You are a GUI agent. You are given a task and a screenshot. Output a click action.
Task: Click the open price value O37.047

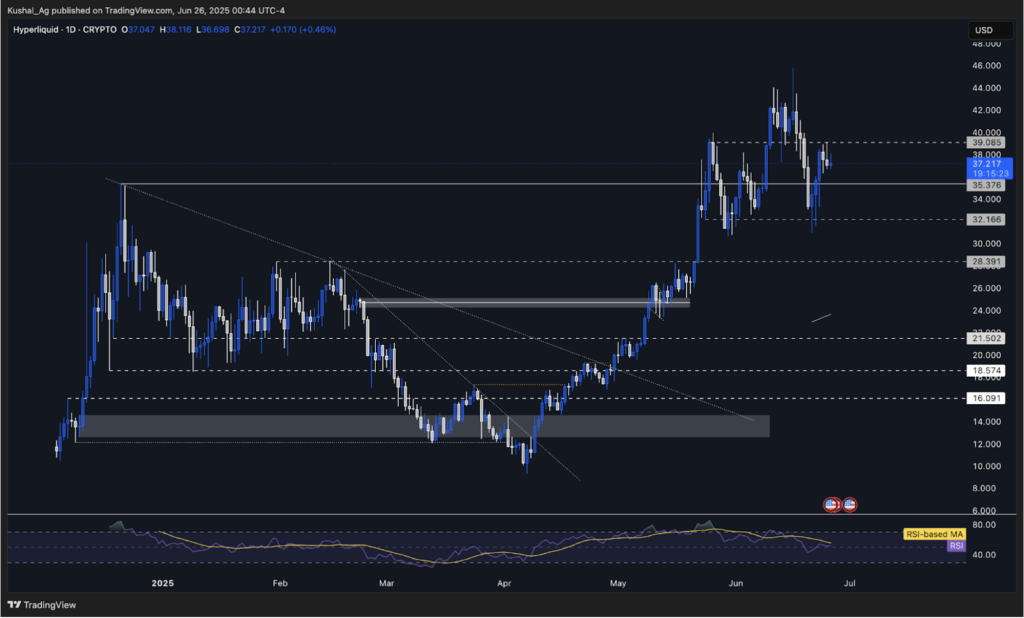pyautogui.click(x=138, y=29)
